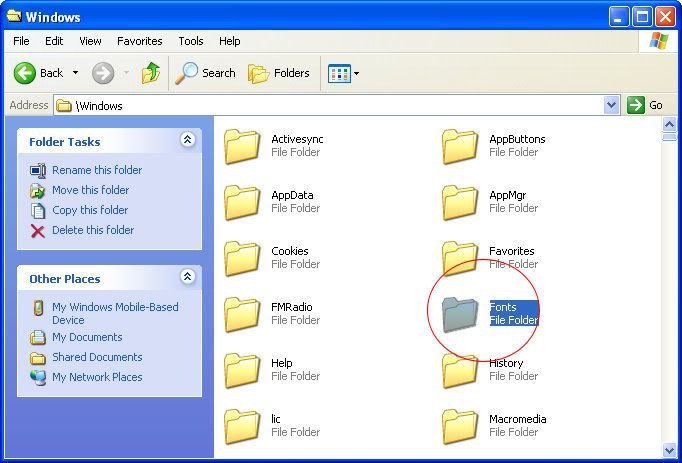Click the Rename folder icon

click(38, 170)
